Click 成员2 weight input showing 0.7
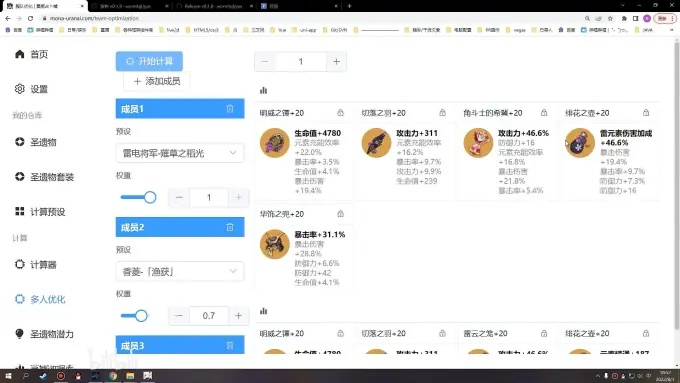Screen dimensions: 680x383 [209, 316]
